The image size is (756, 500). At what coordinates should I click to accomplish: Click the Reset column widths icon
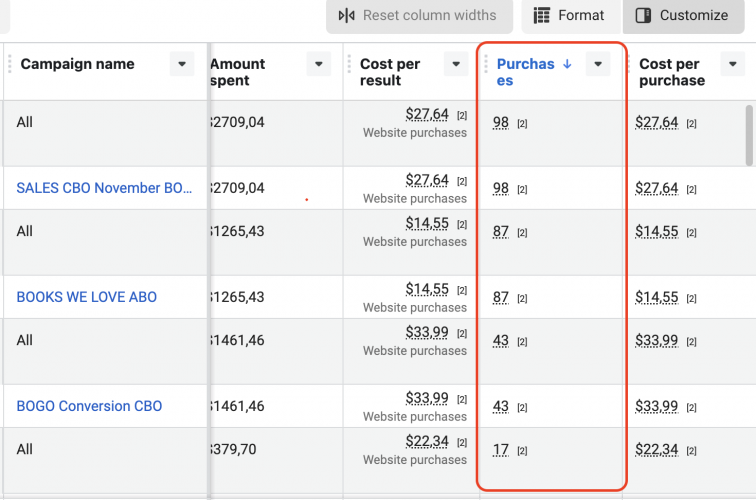point(347,15)
